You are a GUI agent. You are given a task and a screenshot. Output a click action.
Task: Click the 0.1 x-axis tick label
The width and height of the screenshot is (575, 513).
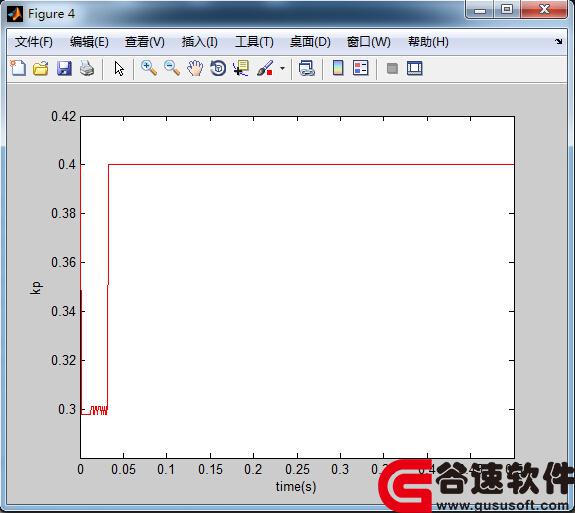[166, 469]
